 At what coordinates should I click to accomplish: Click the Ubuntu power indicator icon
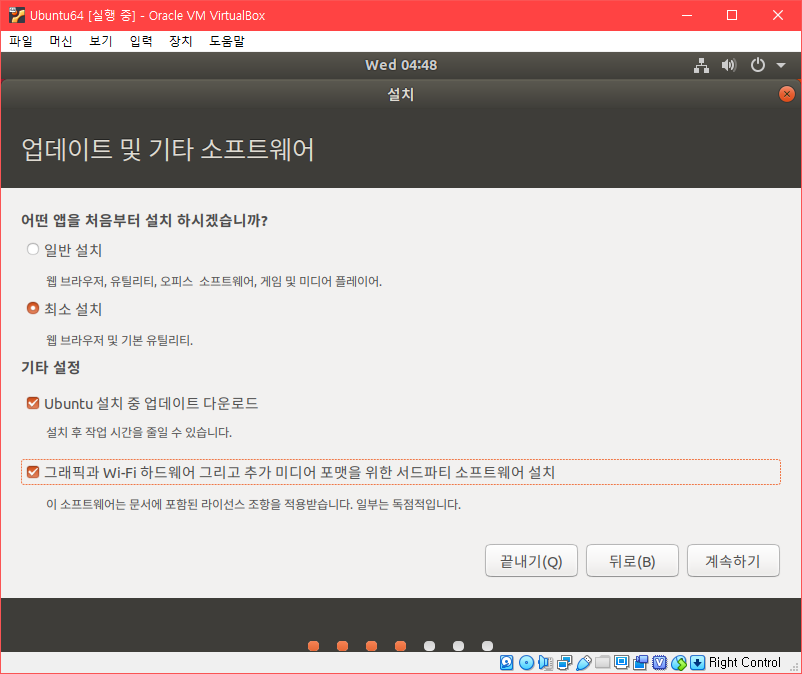click(x=758, y=65)
